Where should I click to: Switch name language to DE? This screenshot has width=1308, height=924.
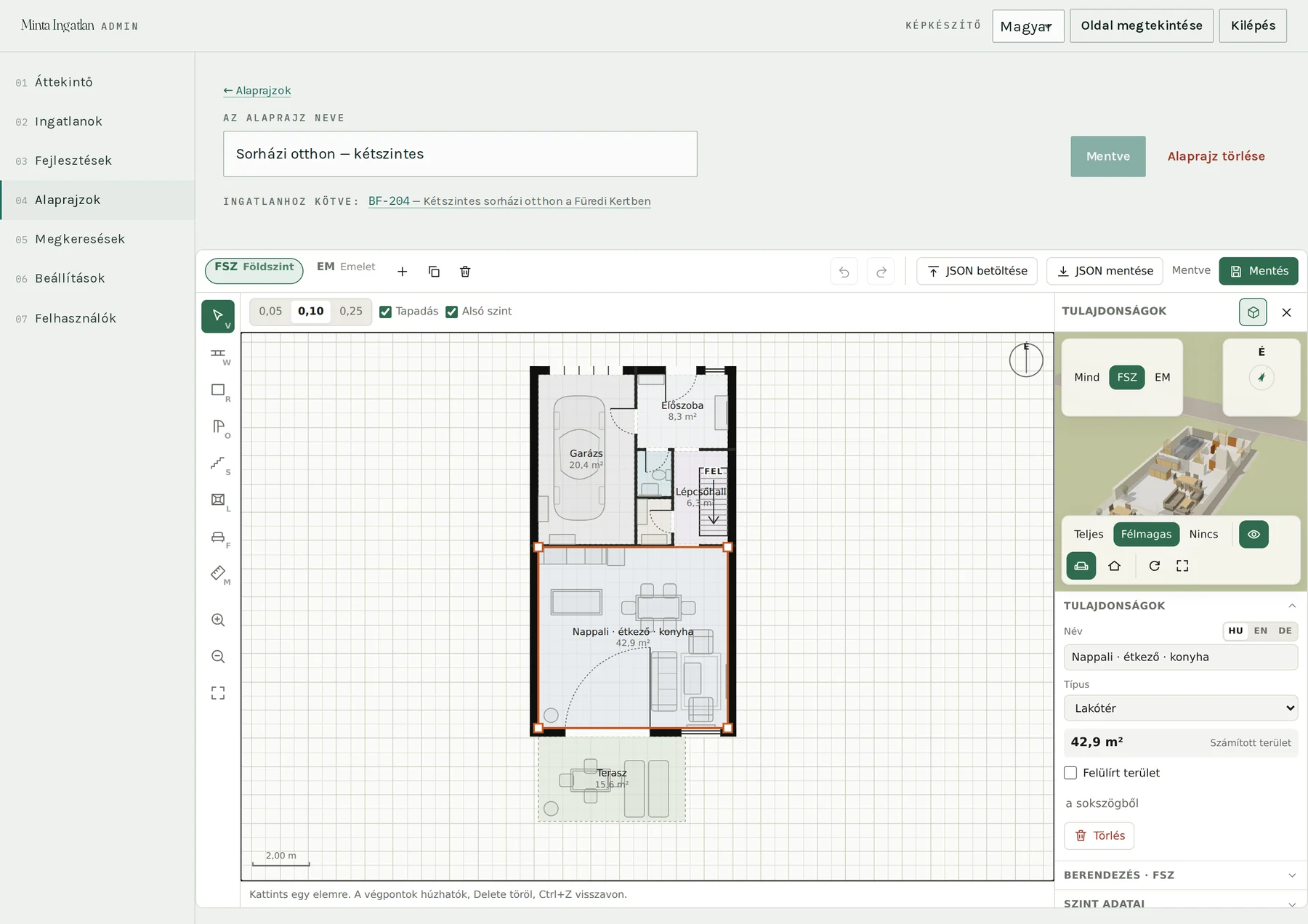coord(1285,631)
